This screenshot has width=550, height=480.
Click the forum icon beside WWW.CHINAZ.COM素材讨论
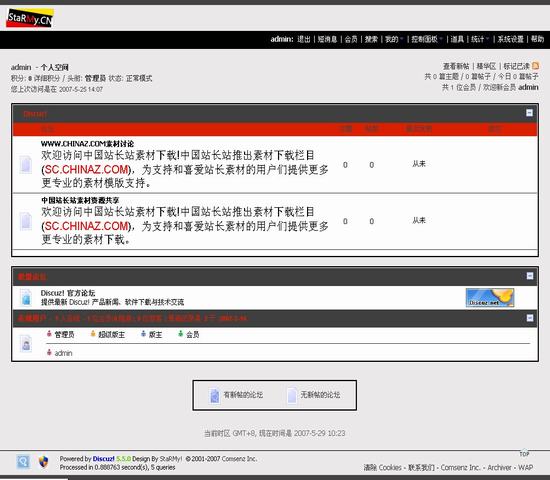click(x=26, y=164)
